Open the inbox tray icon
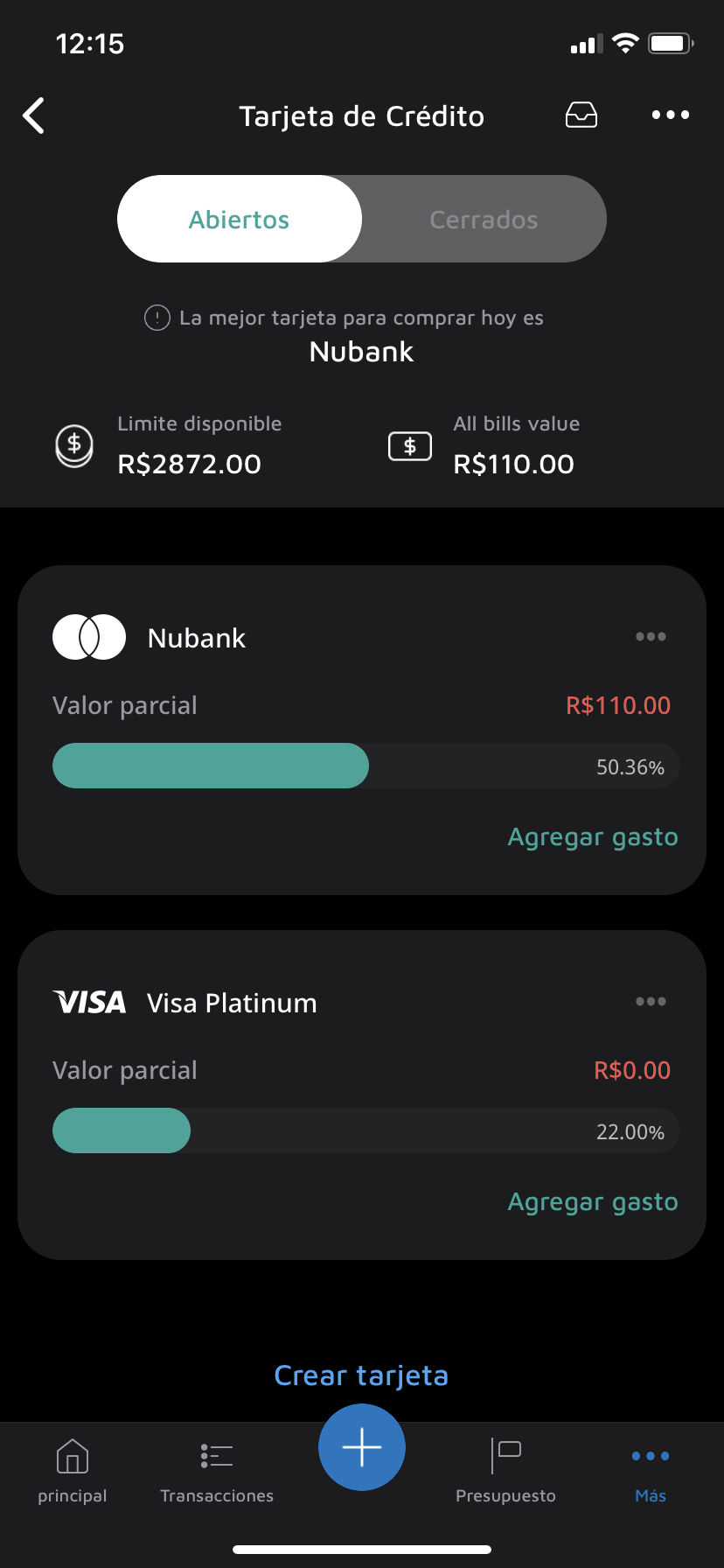Screen dimensions: 724x1568 [x=581, y=115]
